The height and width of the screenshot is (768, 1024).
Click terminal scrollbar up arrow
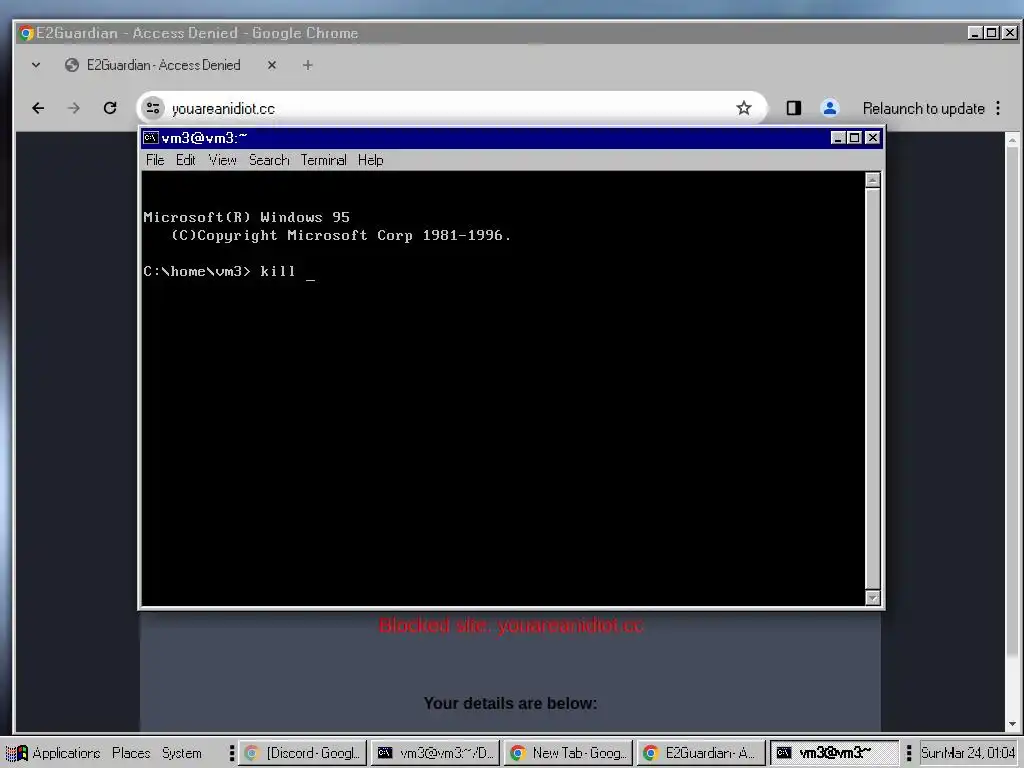tap(872, 180)
